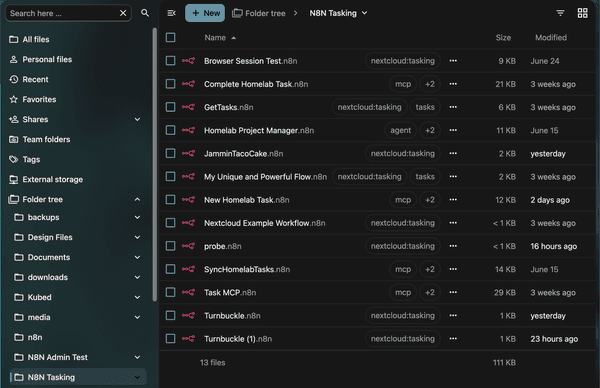600x388 pixels.
Task: Expand the media folder chevron
Action: [x=137, y=317]
